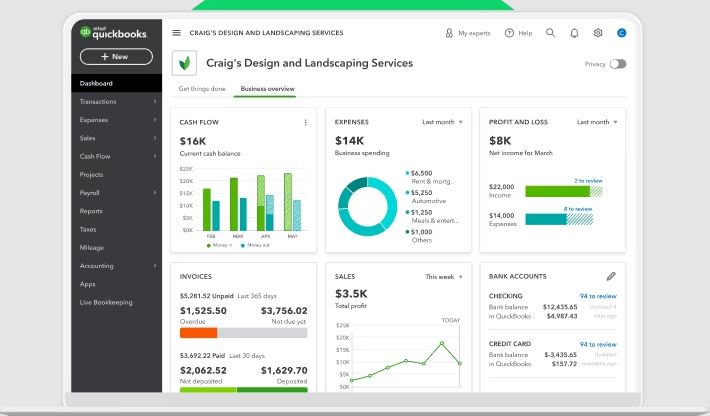Image resolution: width=710 pixels, height=416 pixels.
Task: Expand the Accounting sidebar chevron
Action: (155, 266)
